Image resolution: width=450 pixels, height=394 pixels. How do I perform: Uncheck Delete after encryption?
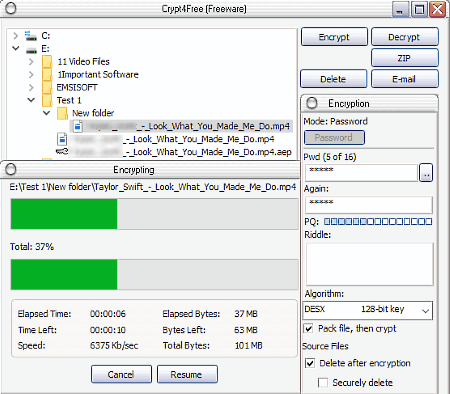pos(310,363)
